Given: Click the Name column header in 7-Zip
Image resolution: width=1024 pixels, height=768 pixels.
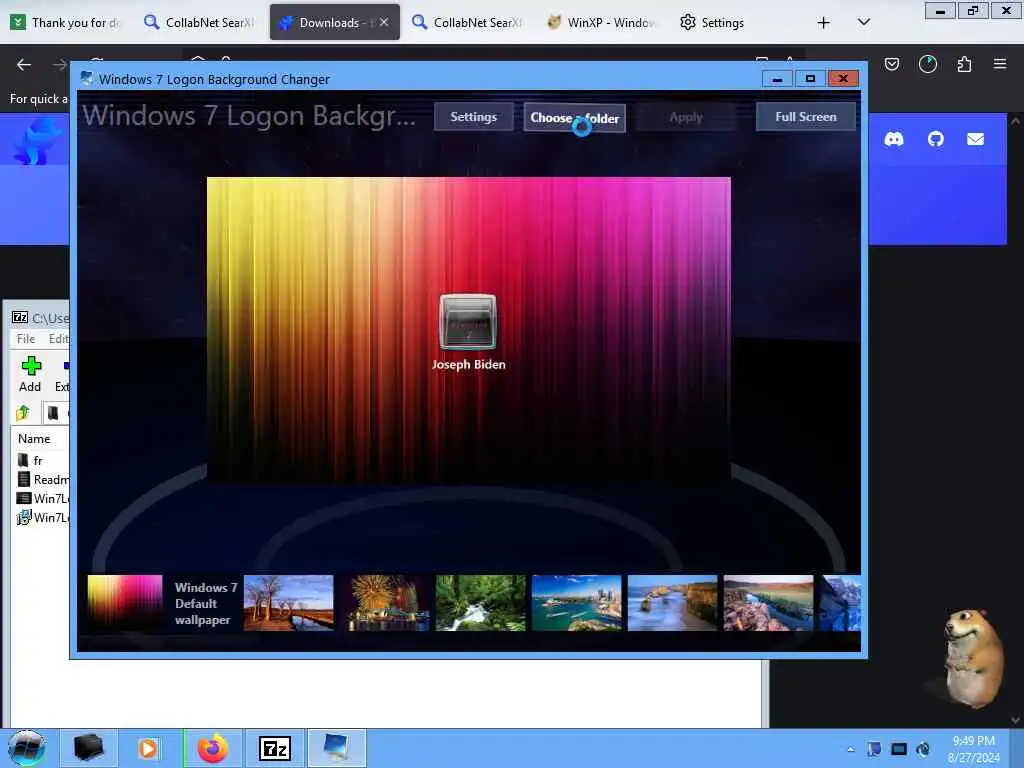Looking at the screenshot, I should click(34, 439).
